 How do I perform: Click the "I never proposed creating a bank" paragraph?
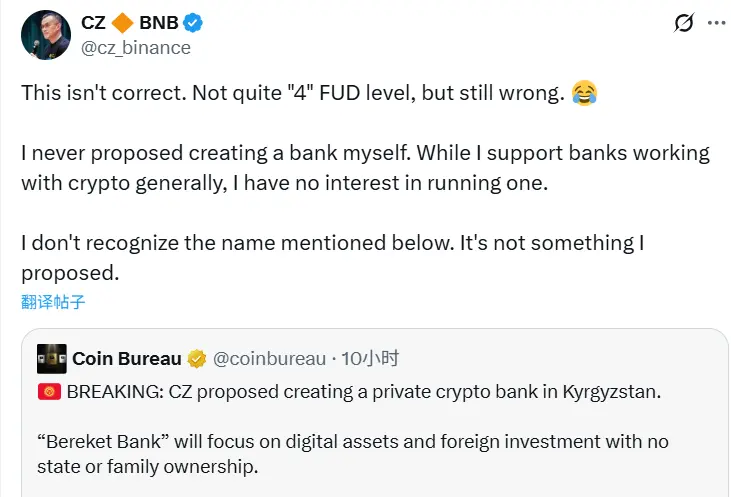click(x=365, y=168)
